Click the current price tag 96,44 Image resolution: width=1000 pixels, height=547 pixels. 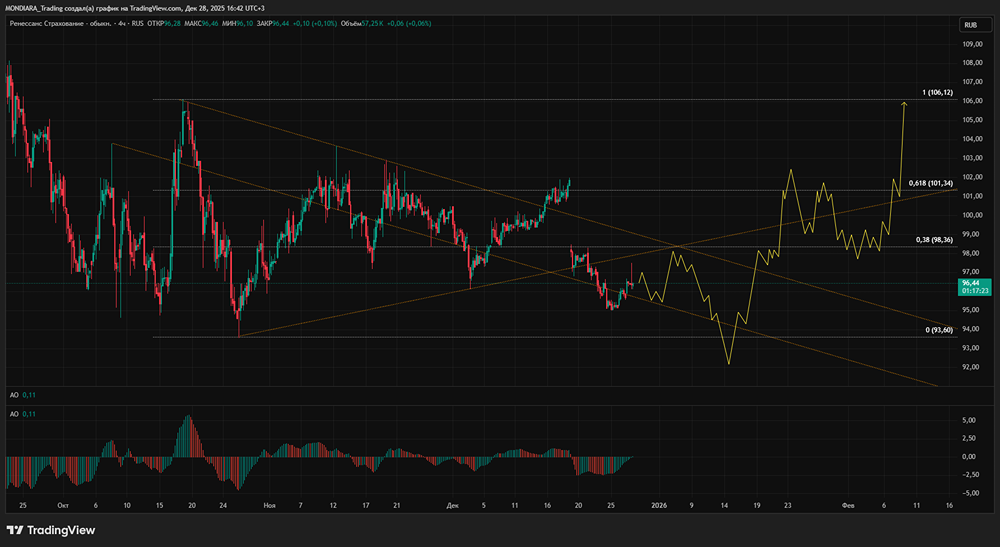click(x=971, y=282)
